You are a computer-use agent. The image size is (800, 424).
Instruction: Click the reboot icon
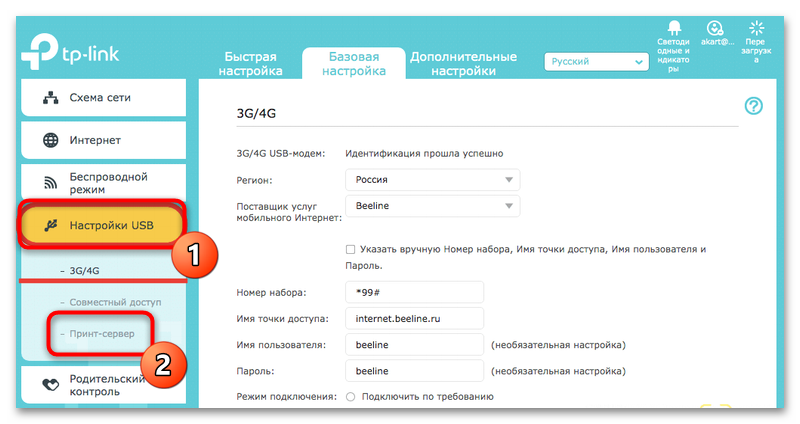click(x=756, y=28)
